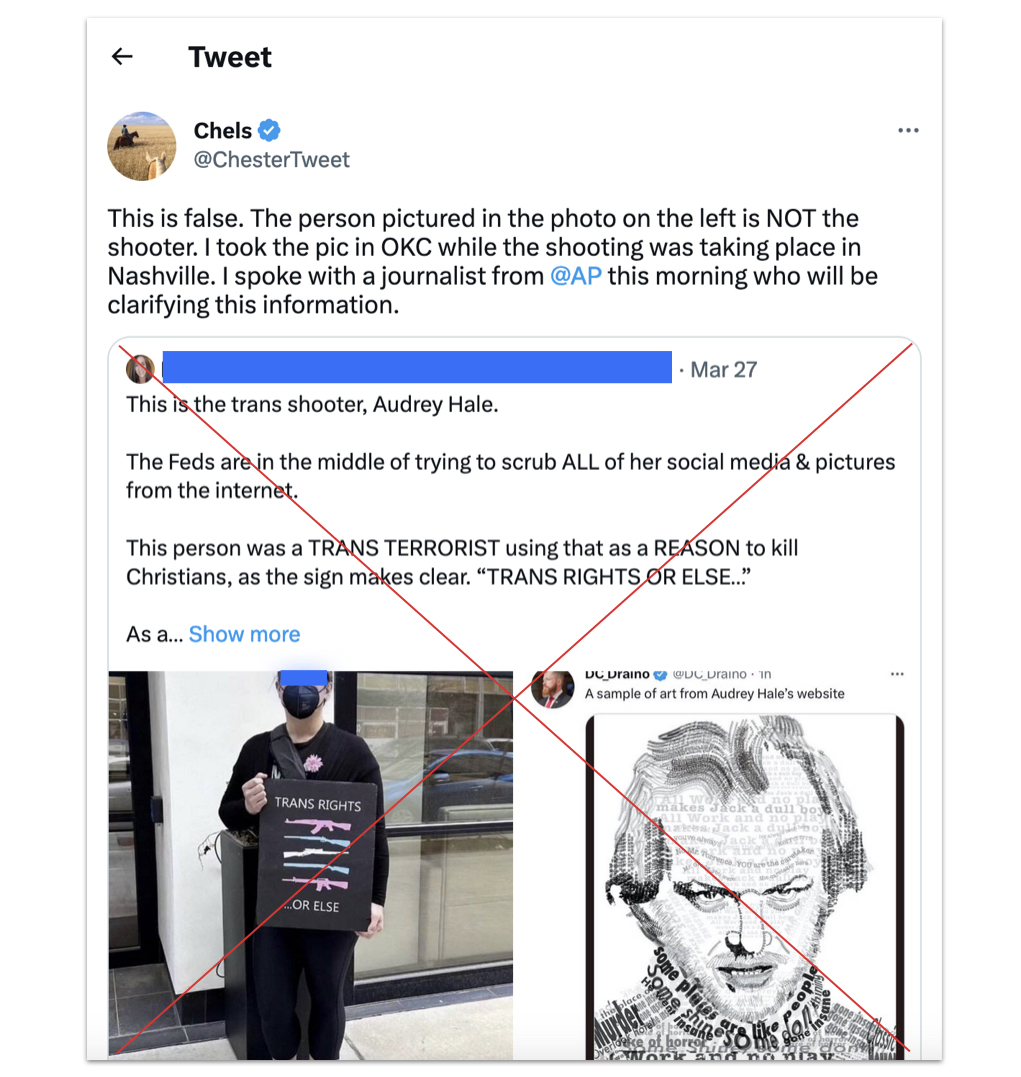The height and width of the screenshot is (1077, 1021).
Task: Click the @ChesterTweet handle
Action: click(271, 159)
